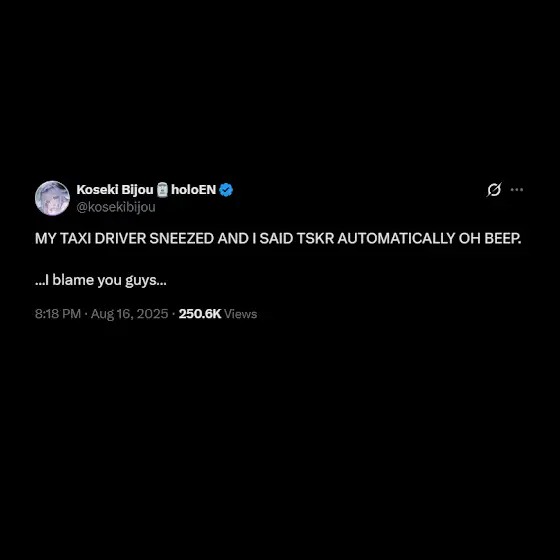The height and width of the screenshot is (560, 560).
Task: Click the moai emoji in the display name
Action: click(x=162, y=190)
